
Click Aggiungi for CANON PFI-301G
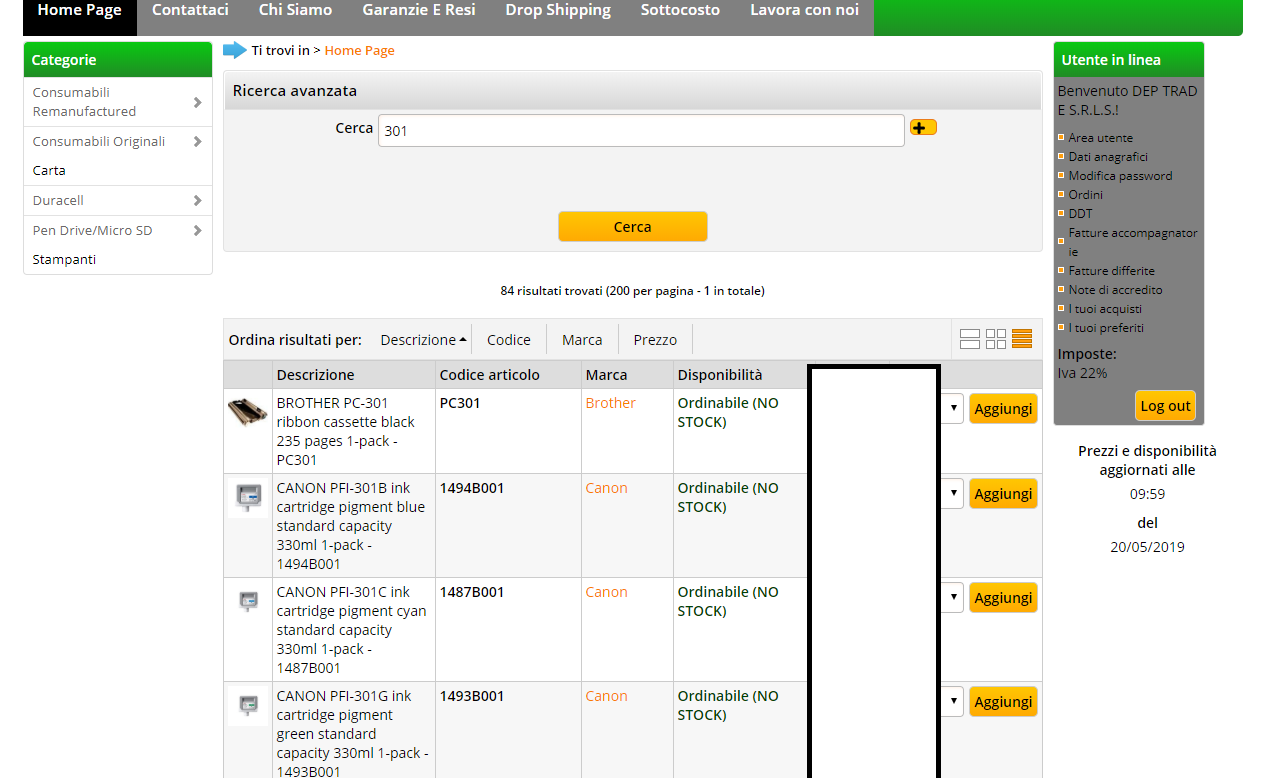coord(1003,702)
